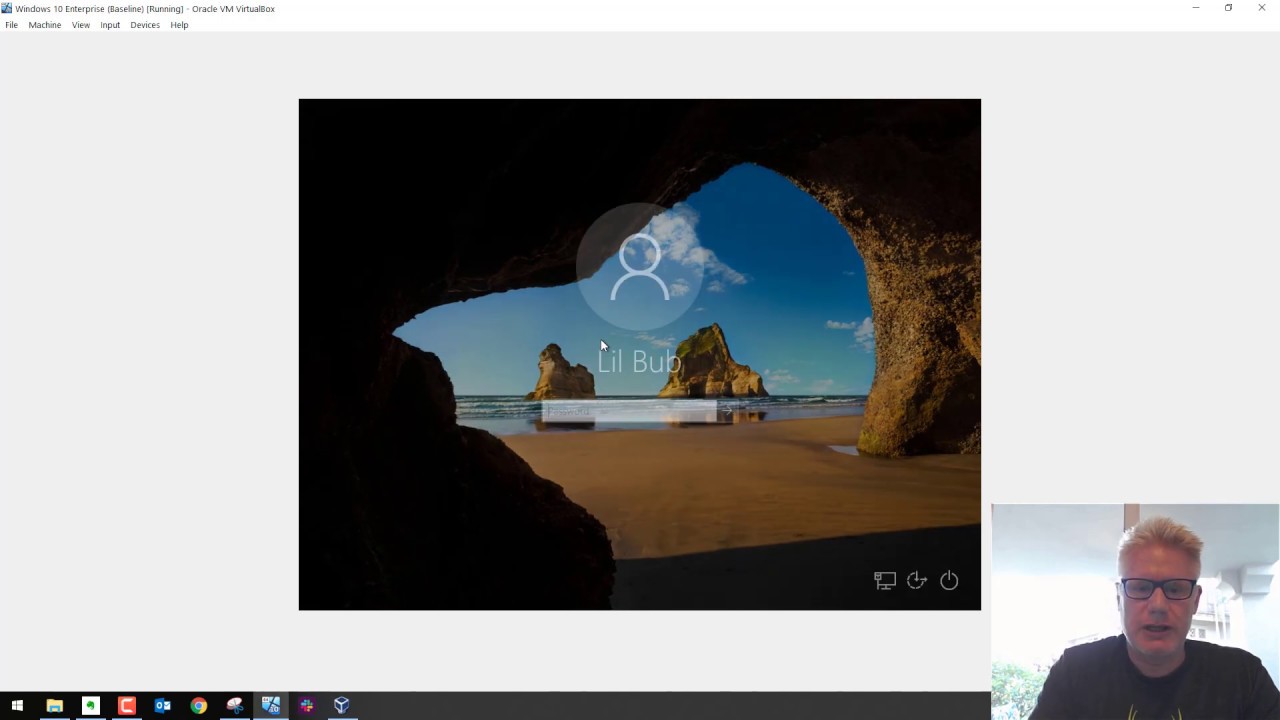Click the Lil Bub username text
Image resolution: width=1280 pixels, height=720 pixels.
click(x=639, y=361)
